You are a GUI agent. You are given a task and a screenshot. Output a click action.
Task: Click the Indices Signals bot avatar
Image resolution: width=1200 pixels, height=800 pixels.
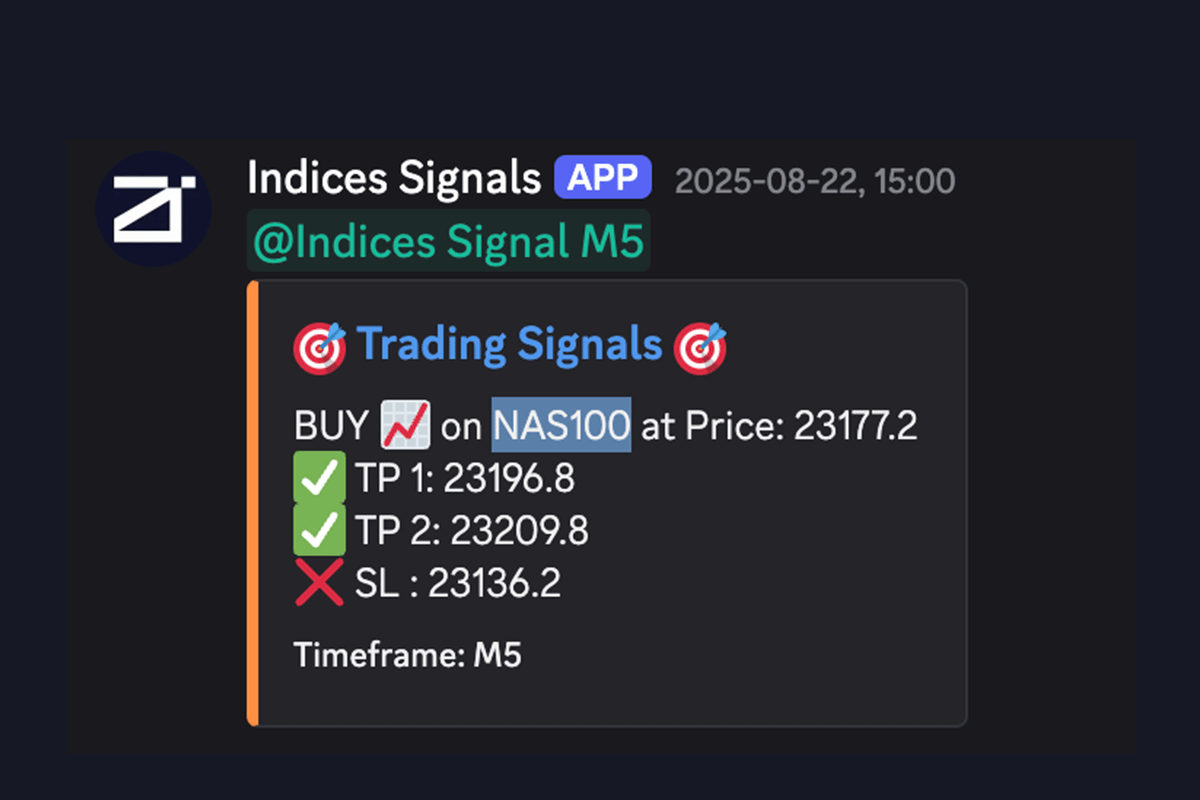(x=153, y=209)
